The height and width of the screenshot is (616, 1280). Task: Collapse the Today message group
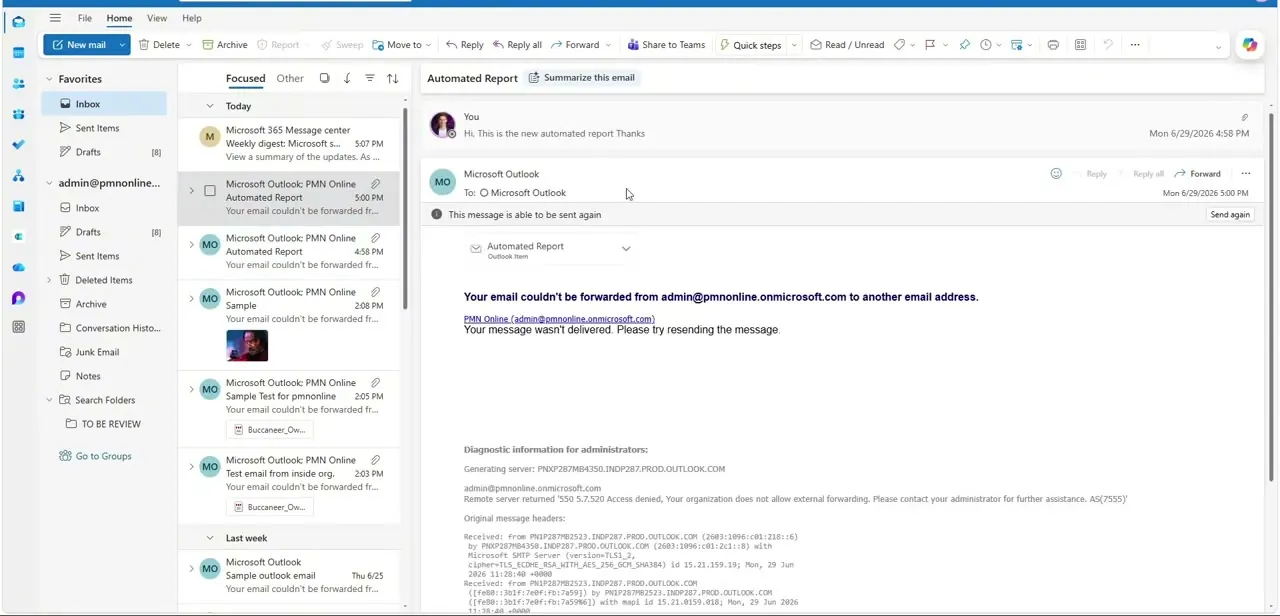coord(209,106)
